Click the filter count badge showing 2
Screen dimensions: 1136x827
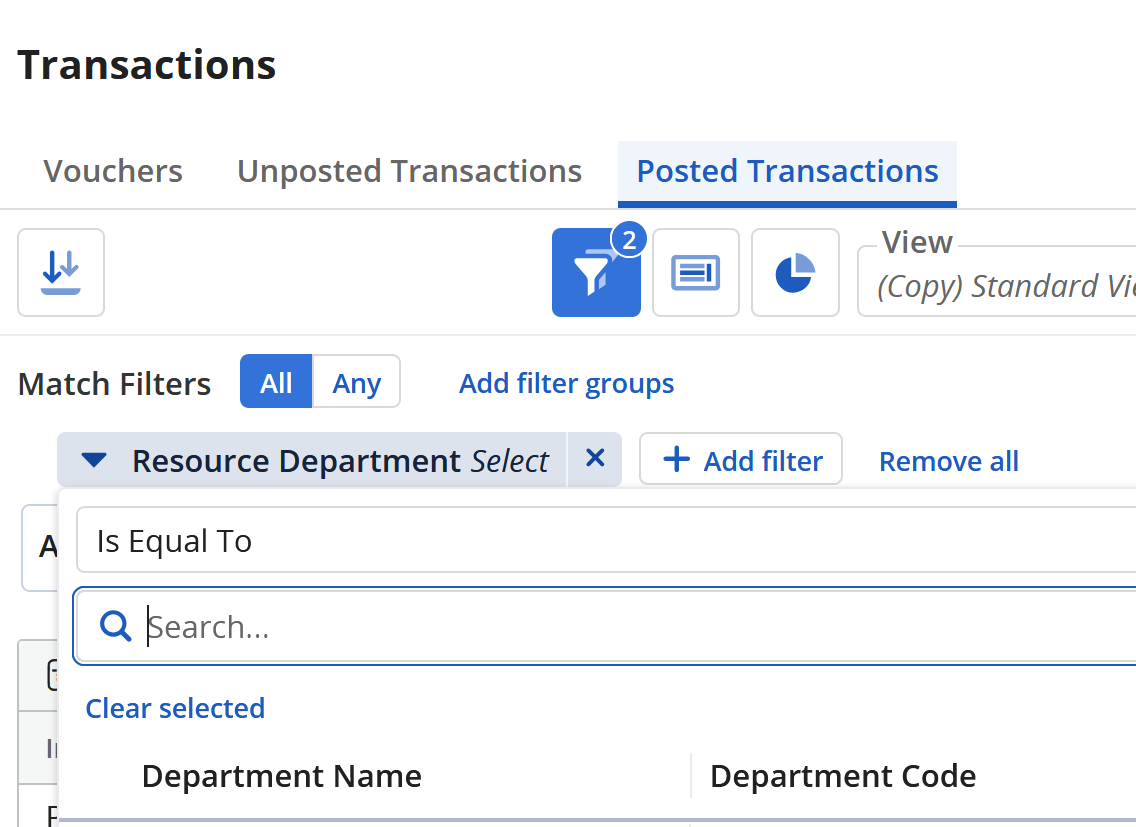[629, 240]
